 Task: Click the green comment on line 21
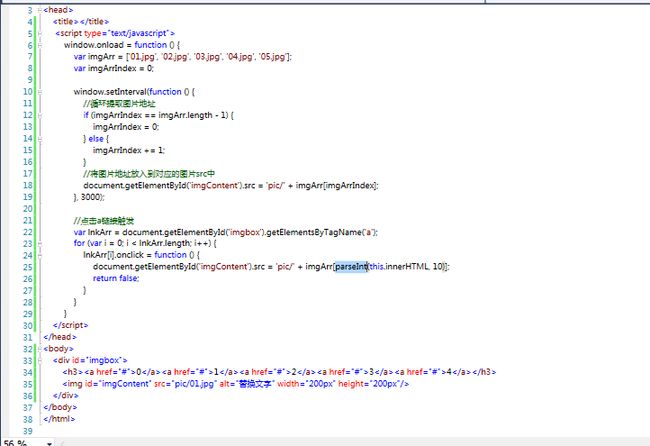point(104,220)
